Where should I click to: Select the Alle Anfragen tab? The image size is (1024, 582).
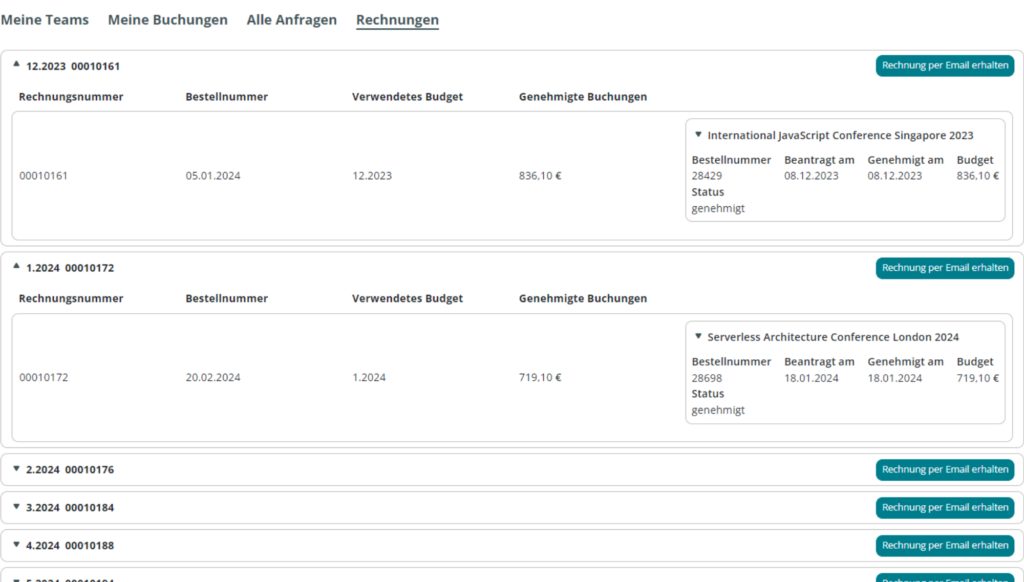click(x=291, y=19)
